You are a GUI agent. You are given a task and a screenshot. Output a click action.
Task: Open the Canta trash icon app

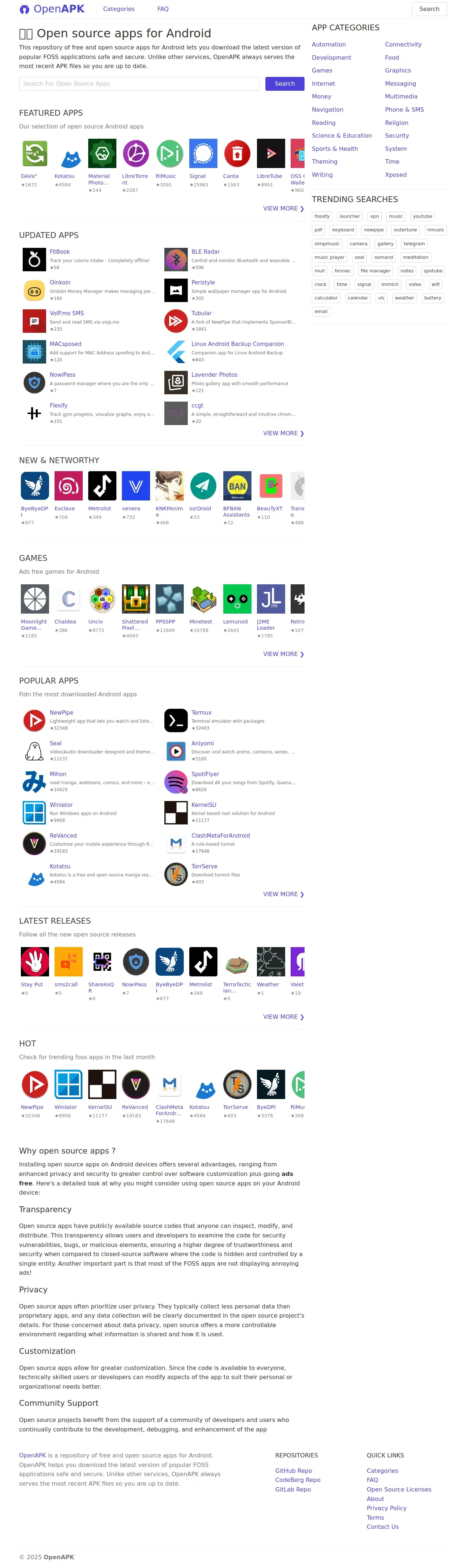point(237,153)
